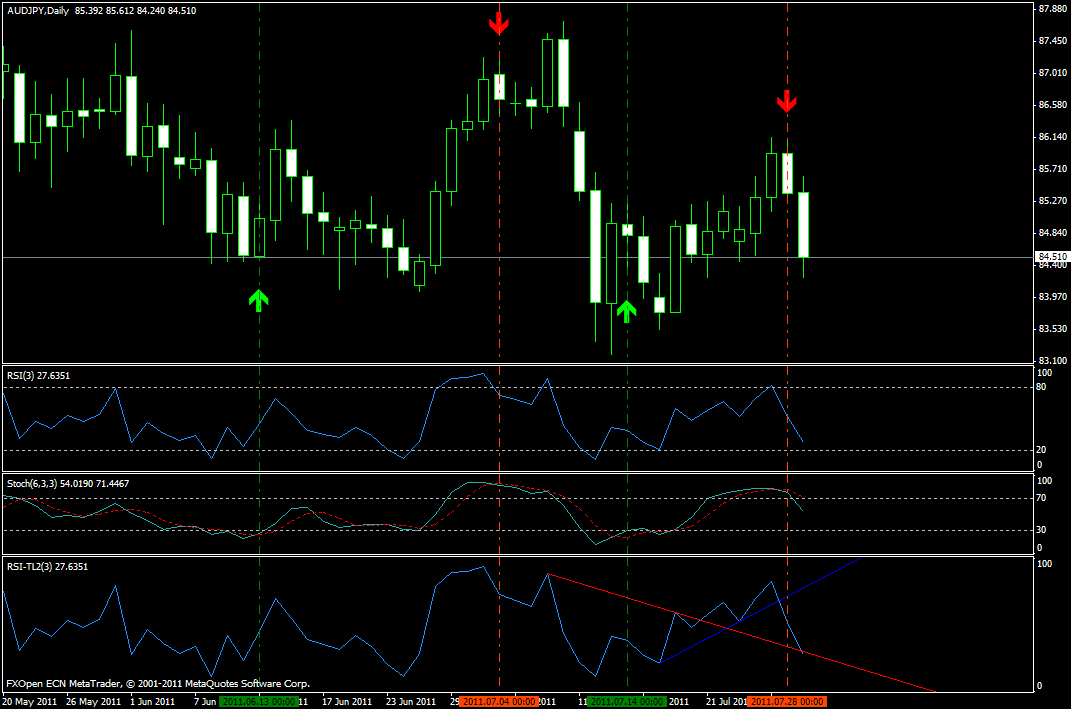Select the green up arrow near 14 July
Viewport: 1071px width, 709px height.
(x=626, y=311)
